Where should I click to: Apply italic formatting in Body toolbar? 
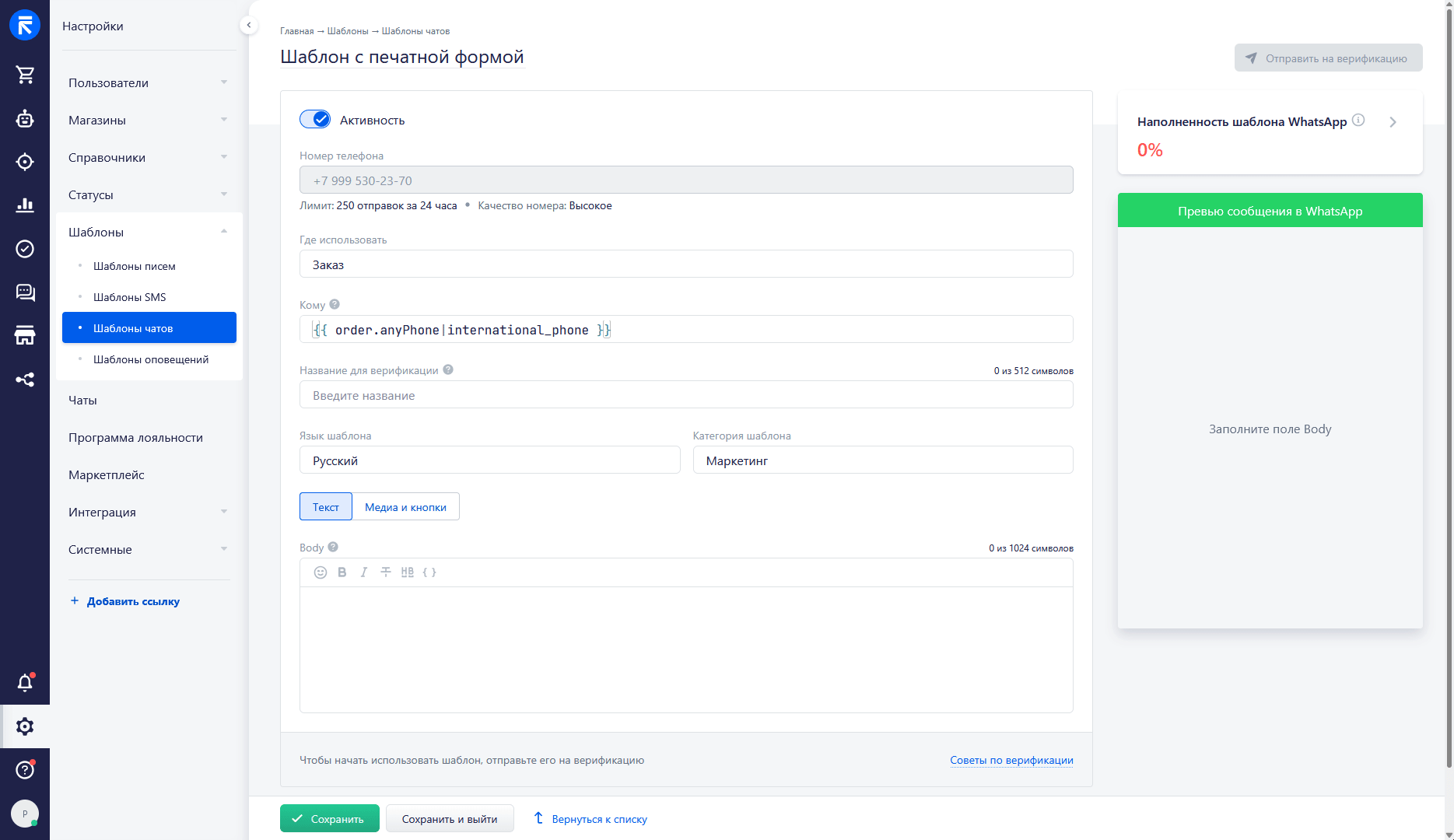[x=364, y=572]
